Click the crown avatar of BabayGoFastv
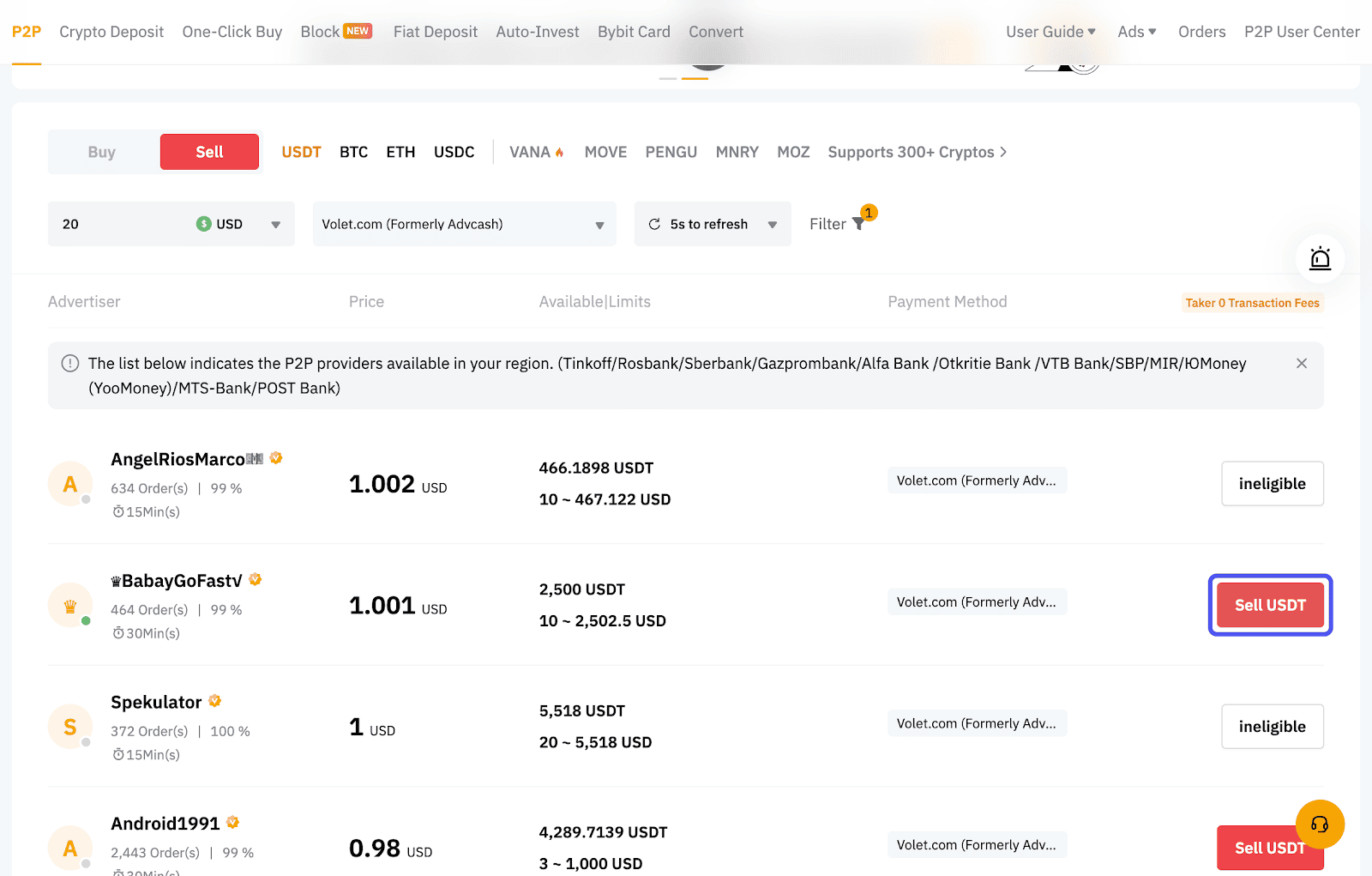1372x876 pixels. coord(69,605)
